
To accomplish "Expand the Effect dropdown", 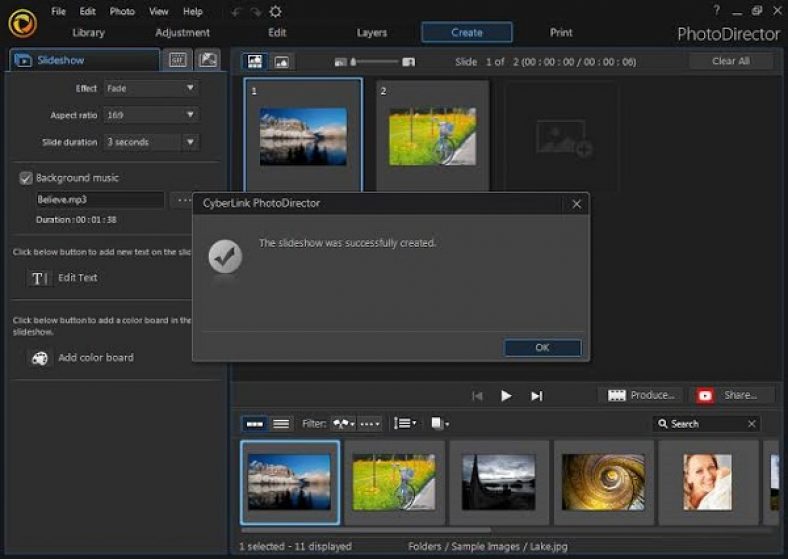I will coord(190,88).
